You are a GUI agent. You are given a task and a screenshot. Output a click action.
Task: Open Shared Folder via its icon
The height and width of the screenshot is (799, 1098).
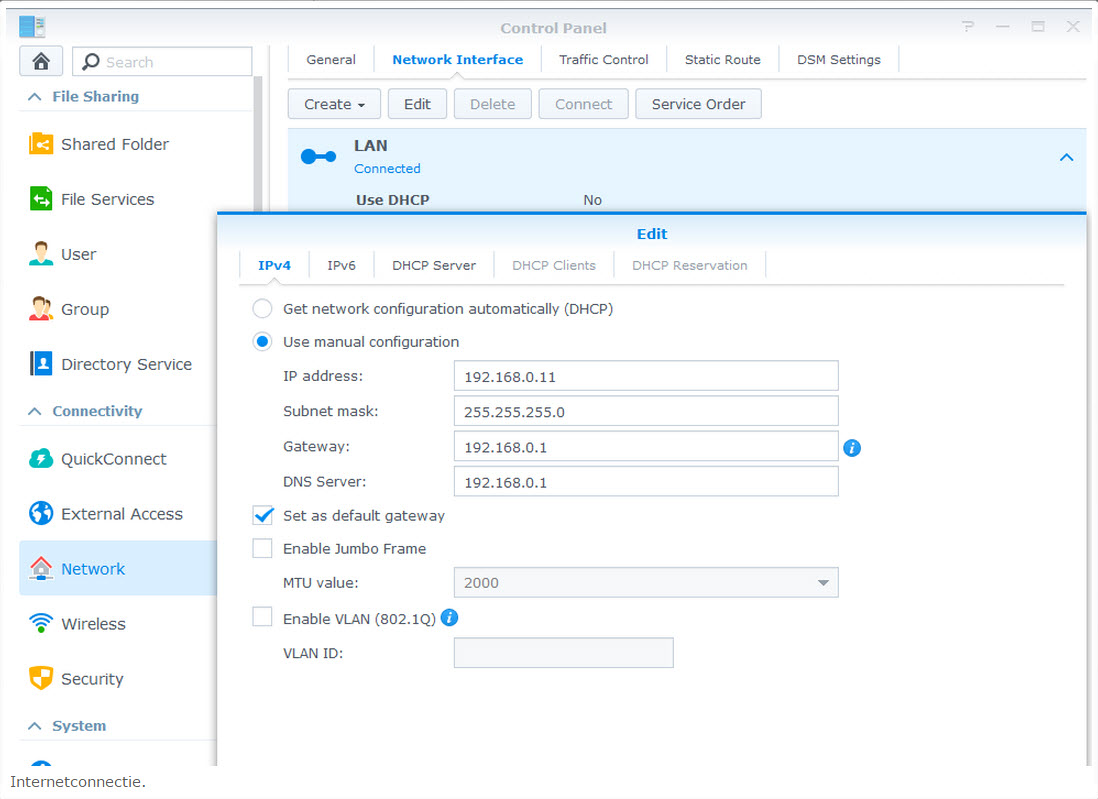[41, 144]
